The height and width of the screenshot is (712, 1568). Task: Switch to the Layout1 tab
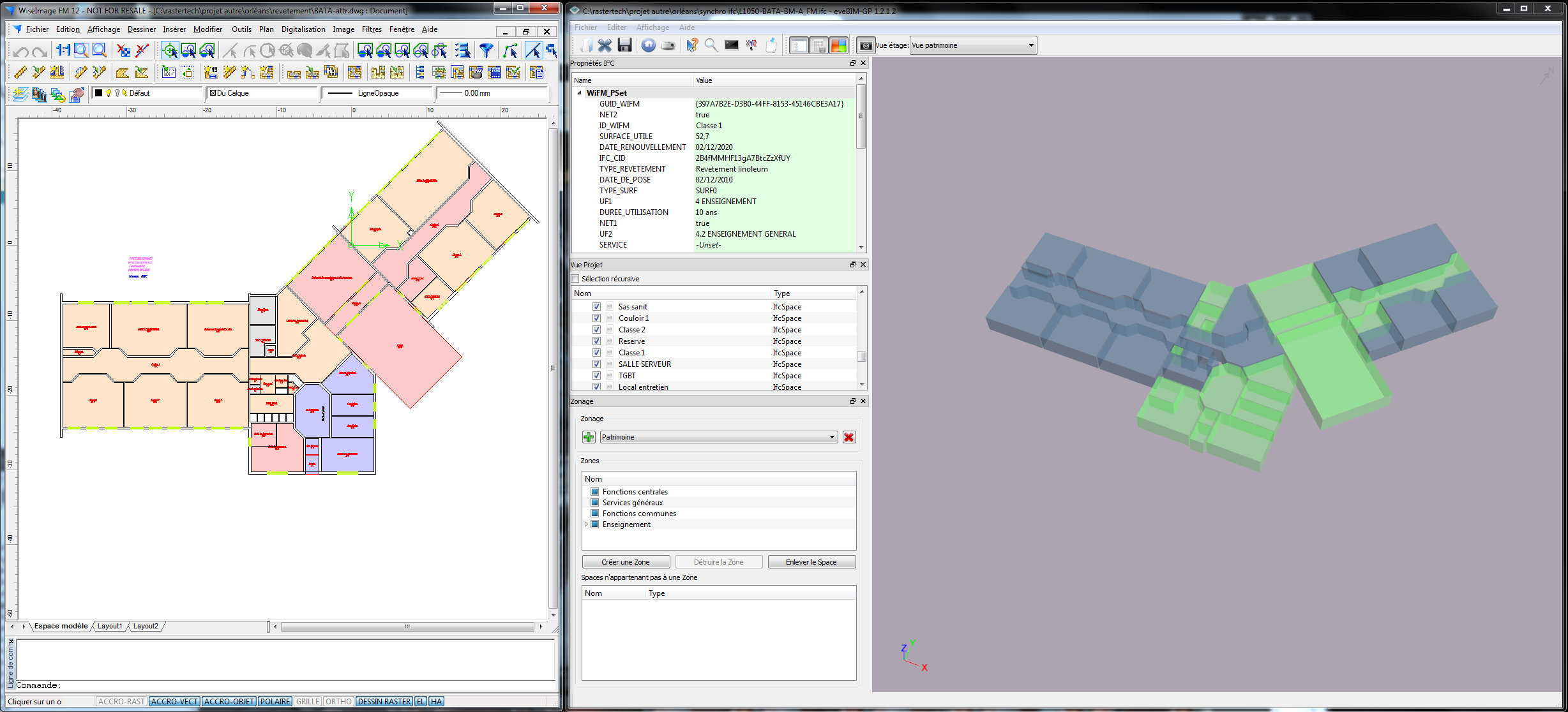(110, 627)
